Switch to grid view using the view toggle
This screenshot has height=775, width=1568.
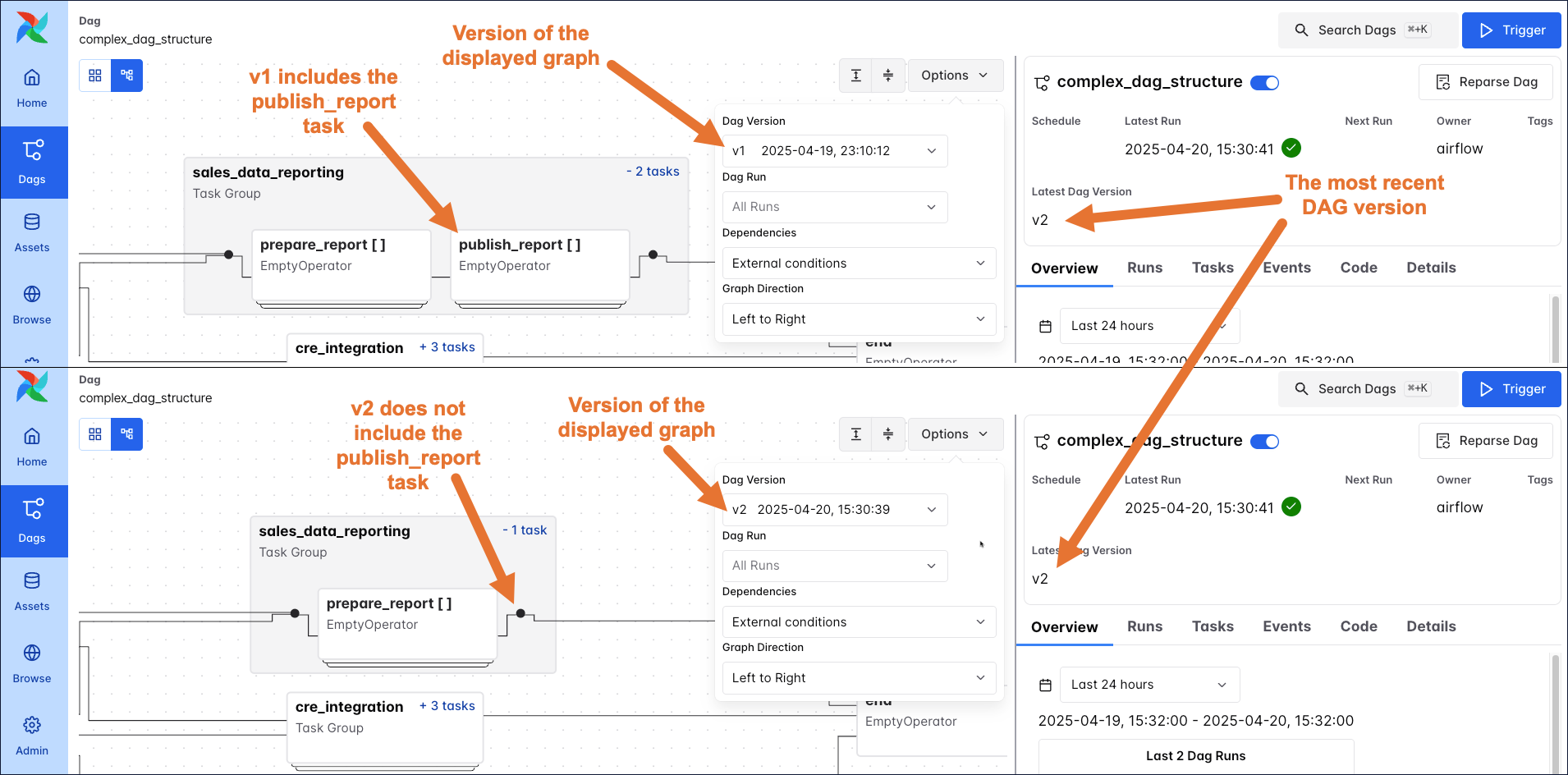(94, 75)
